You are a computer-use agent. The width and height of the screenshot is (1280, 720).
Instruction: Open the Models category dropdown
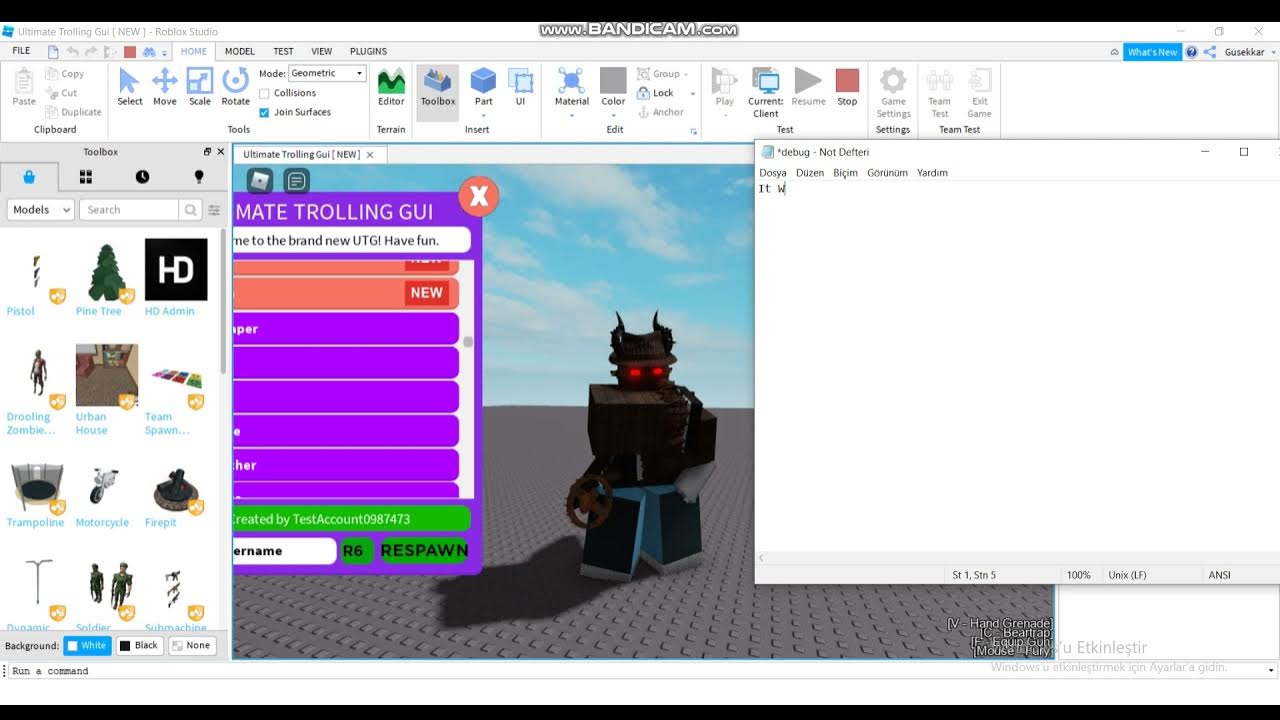[x=40, y=210]
